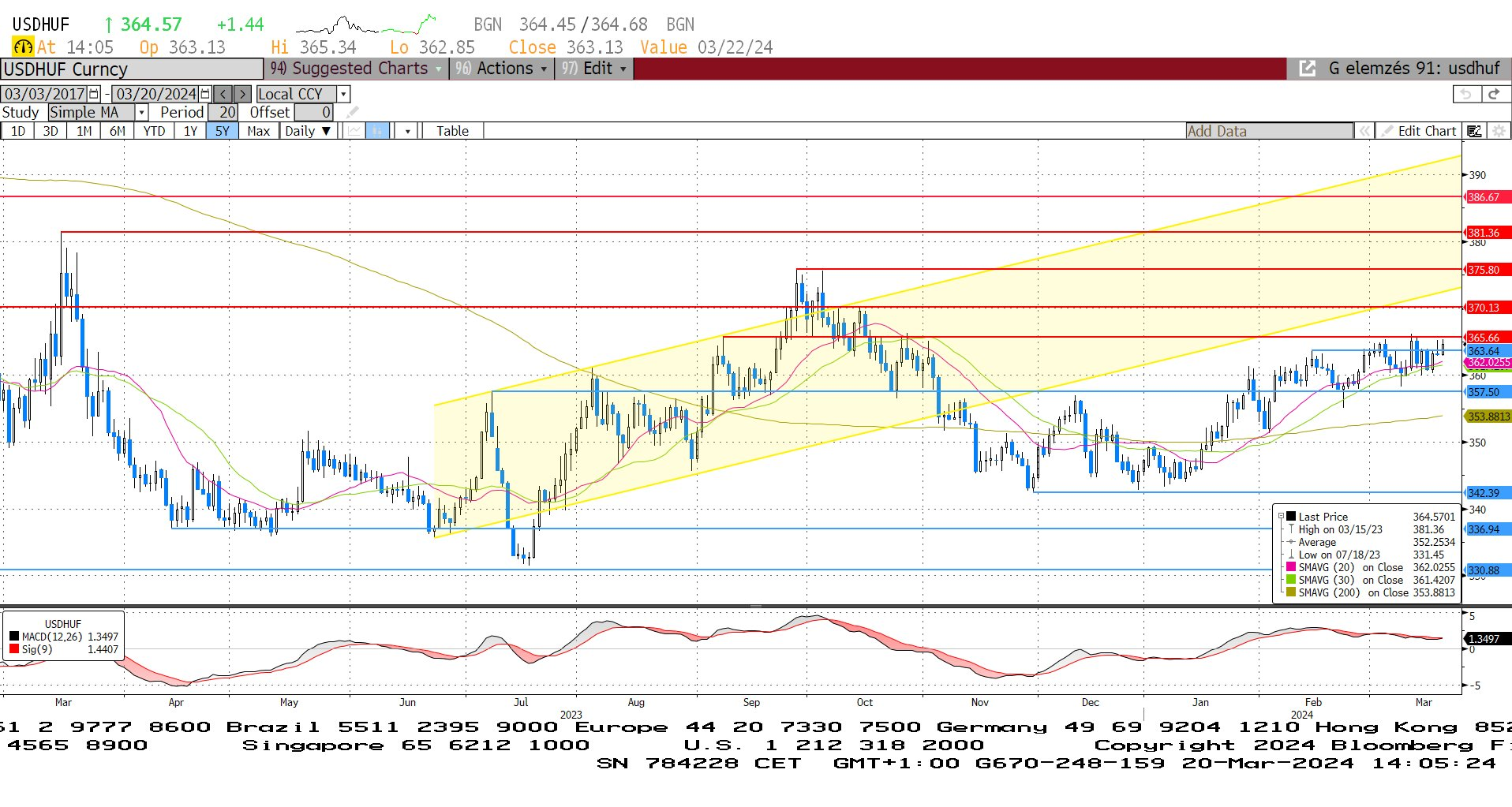Click the 342.39 support level label
The width and height of the screenshot is (1512, 807).
[x=1488, y=493]
